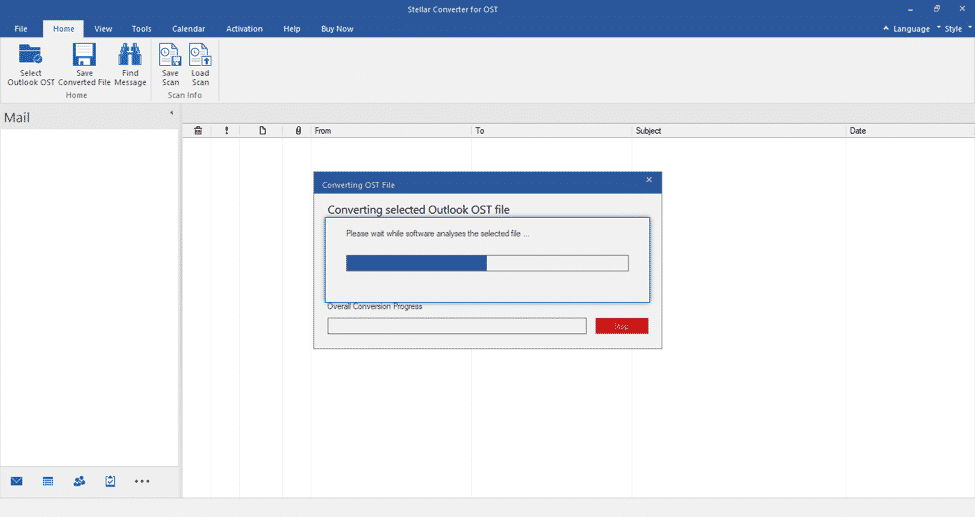The width and height of the screenshot is (975, 517).
Task: Show more navigation options ellipsis
Action: 142,481
